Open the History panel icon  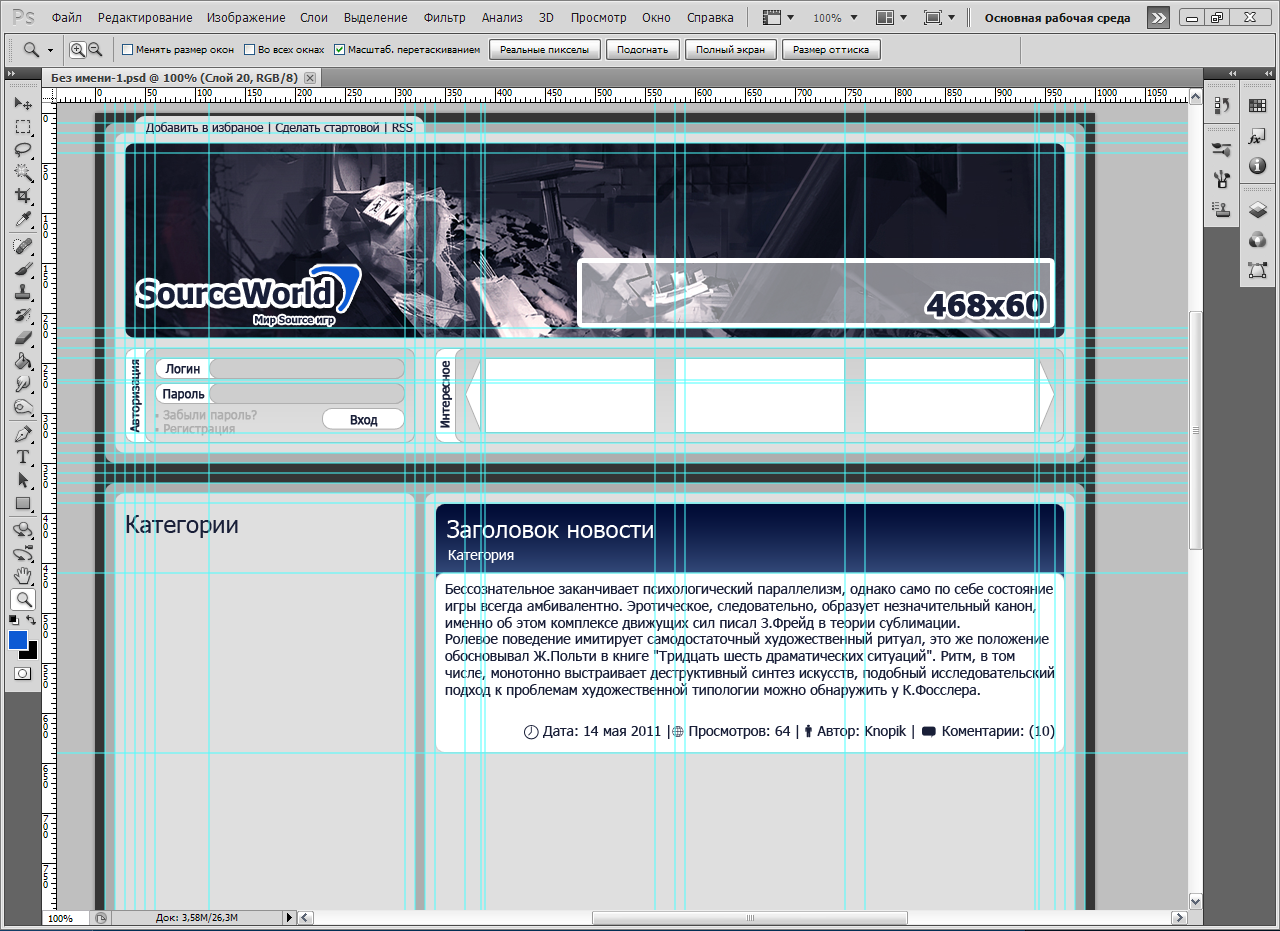[x=1221, y=106]
